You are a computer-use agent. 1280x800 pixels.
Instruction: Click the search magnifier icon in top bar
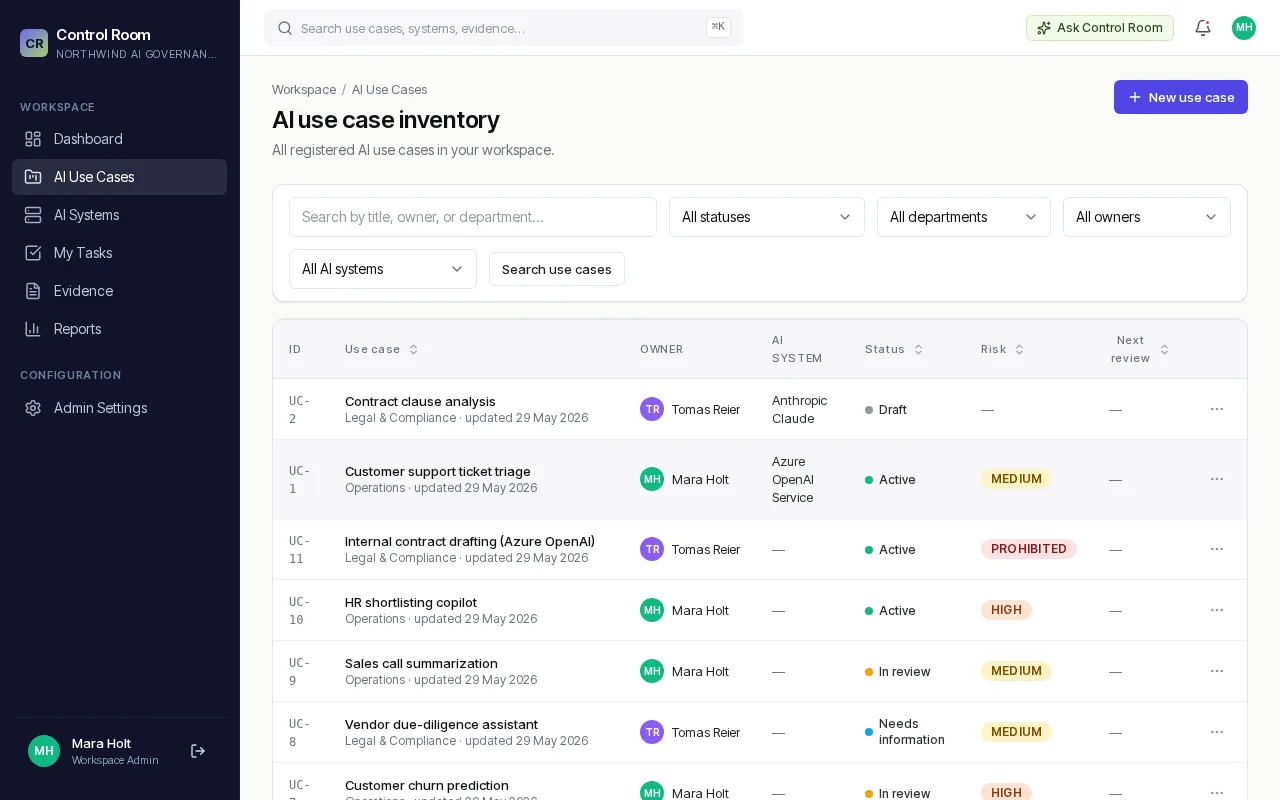pos(285,28)
